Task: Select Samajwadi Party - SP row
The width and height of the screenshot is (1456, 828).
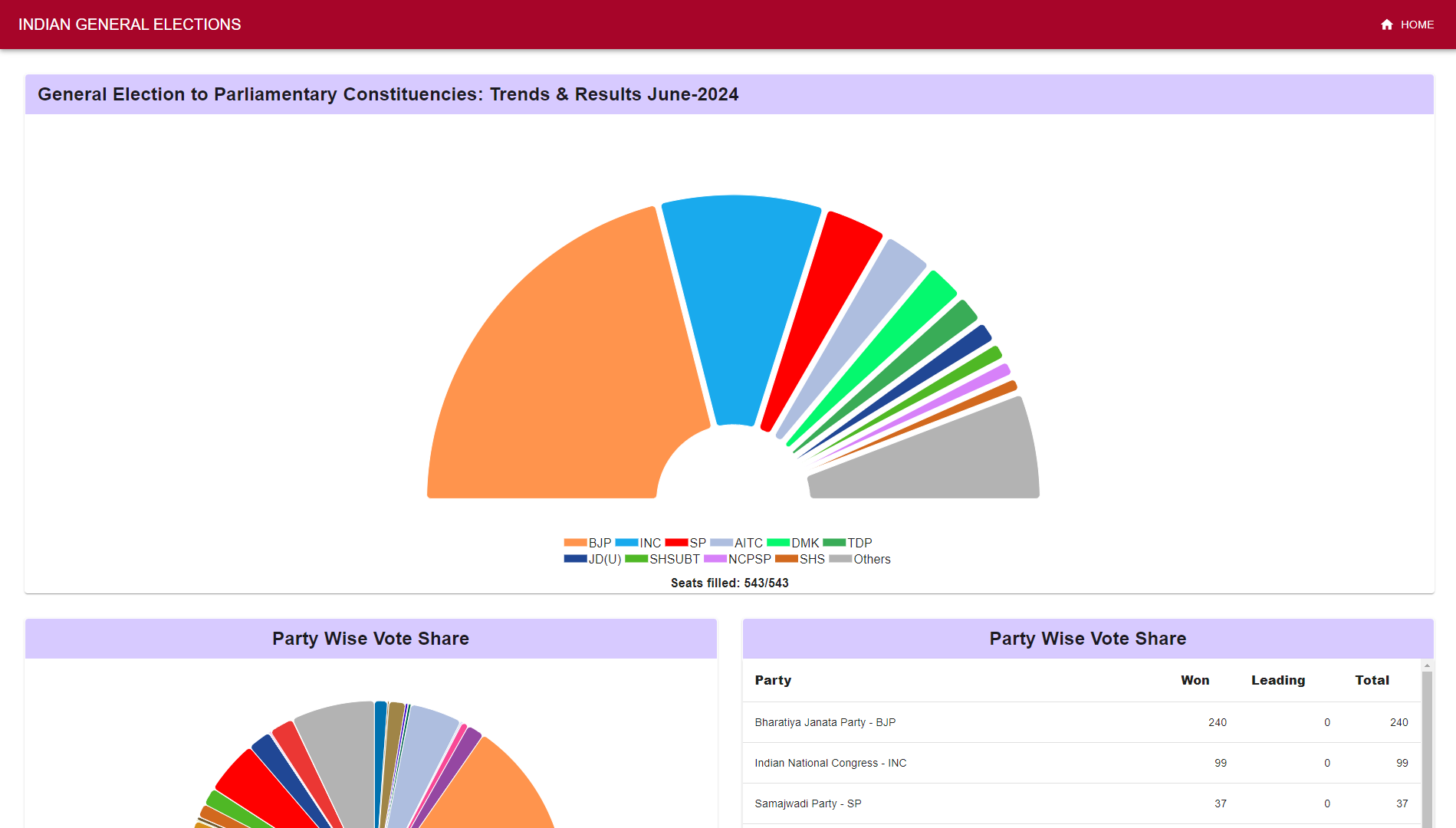Action: 1082,803
